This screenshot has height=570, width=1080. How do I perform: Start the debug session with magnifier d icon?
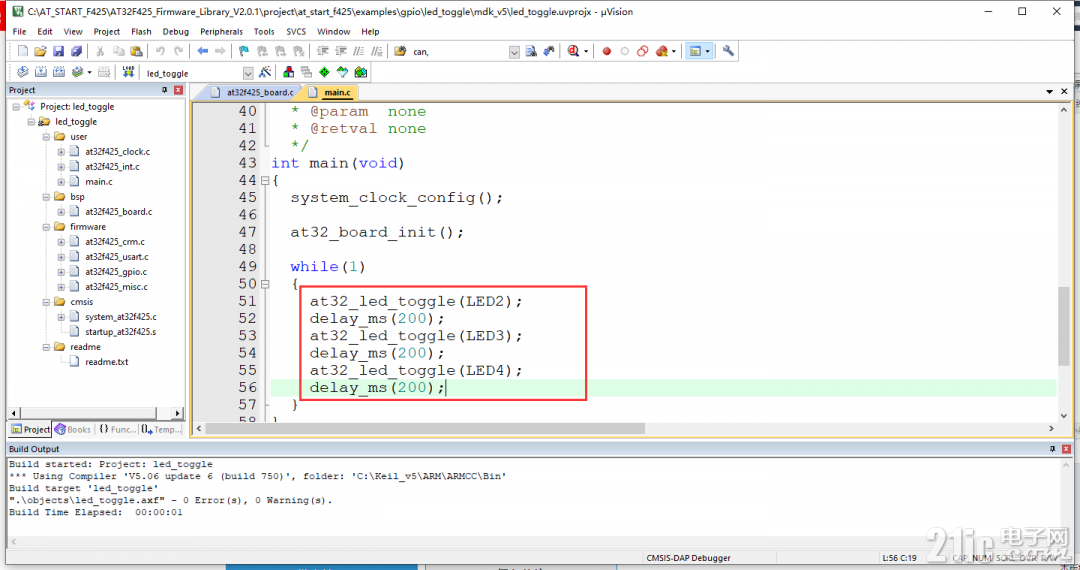574,51
